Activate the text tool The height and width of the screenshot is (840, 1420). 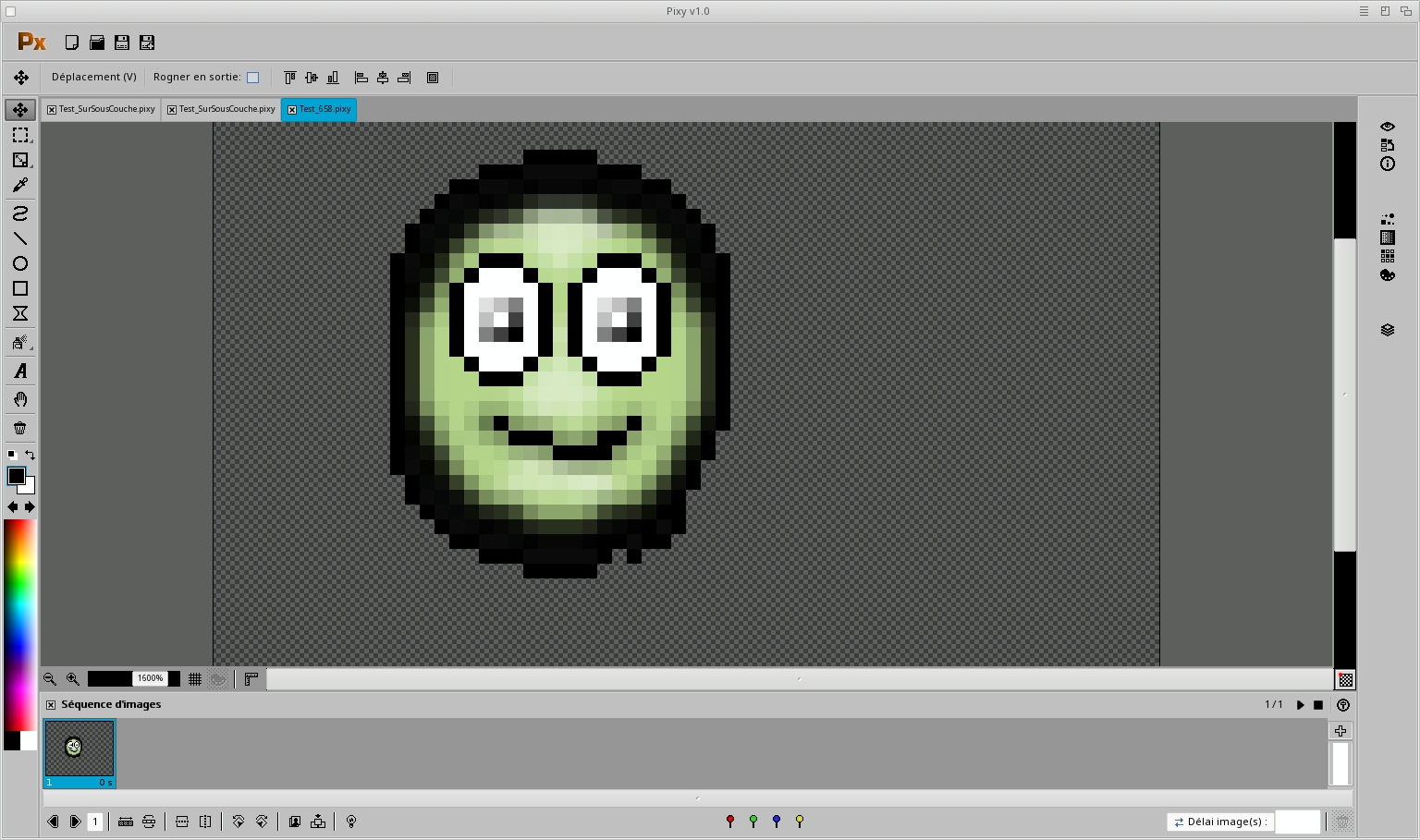tap(20, 371)
